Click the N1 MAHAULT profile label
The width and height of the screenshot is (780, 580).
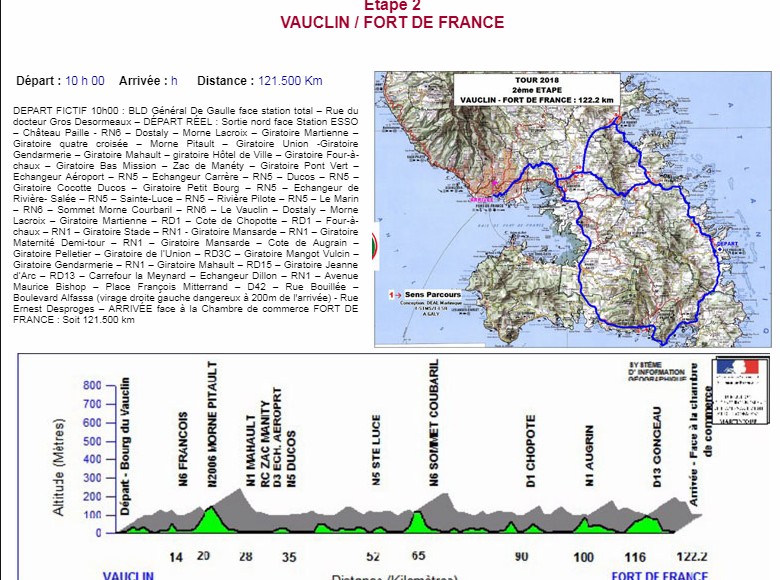(251, 451)
